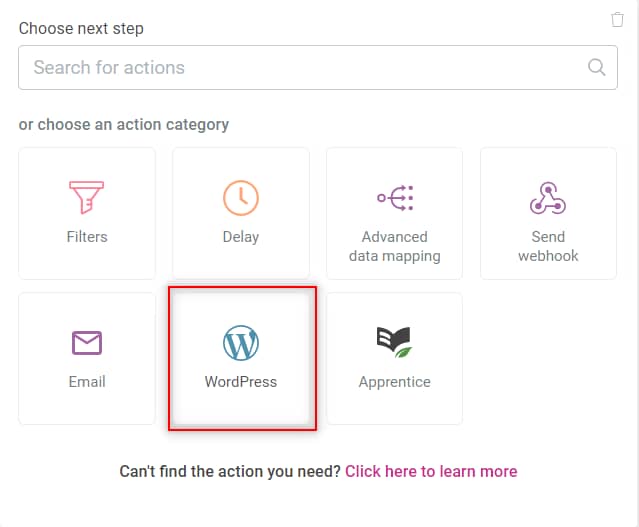Viewport: 639px width, 527px height.
Task: Click the Send webhook node icon
Action: tap(548, 198)
